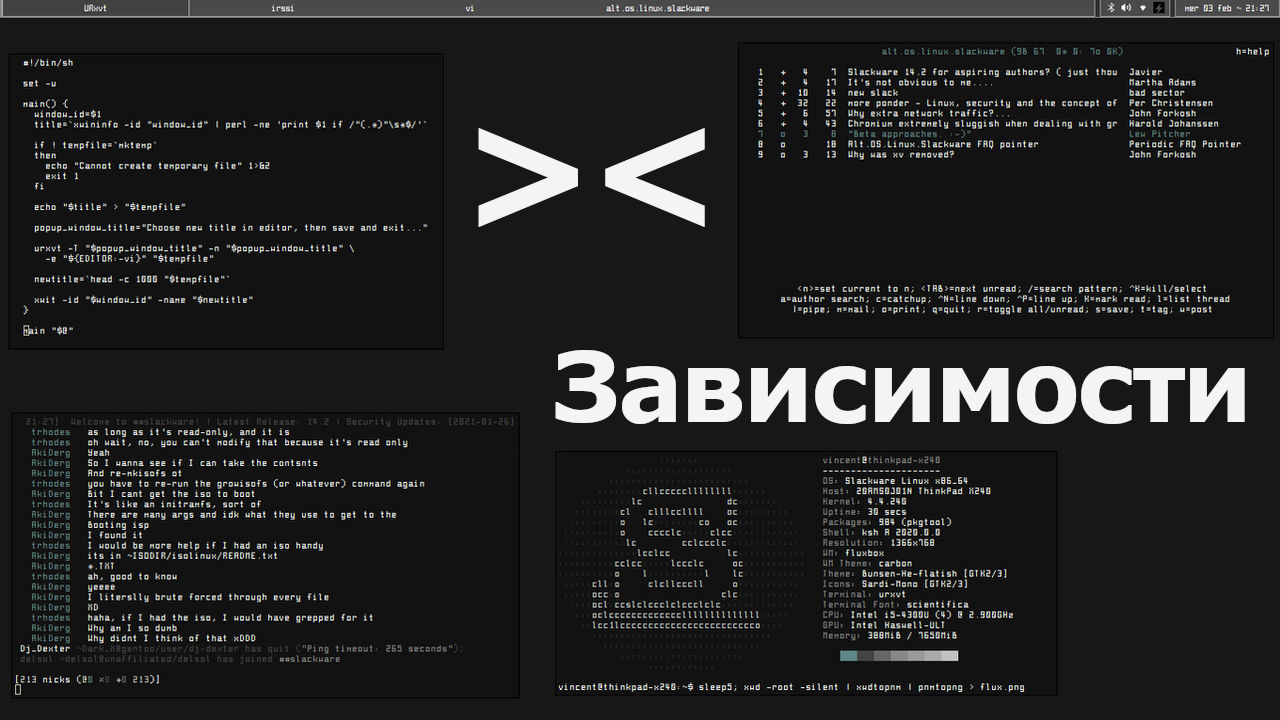The image size is (1280, 720).
Task: Select the 'Why was xv removed?' thread
Action: pos(901,155)
